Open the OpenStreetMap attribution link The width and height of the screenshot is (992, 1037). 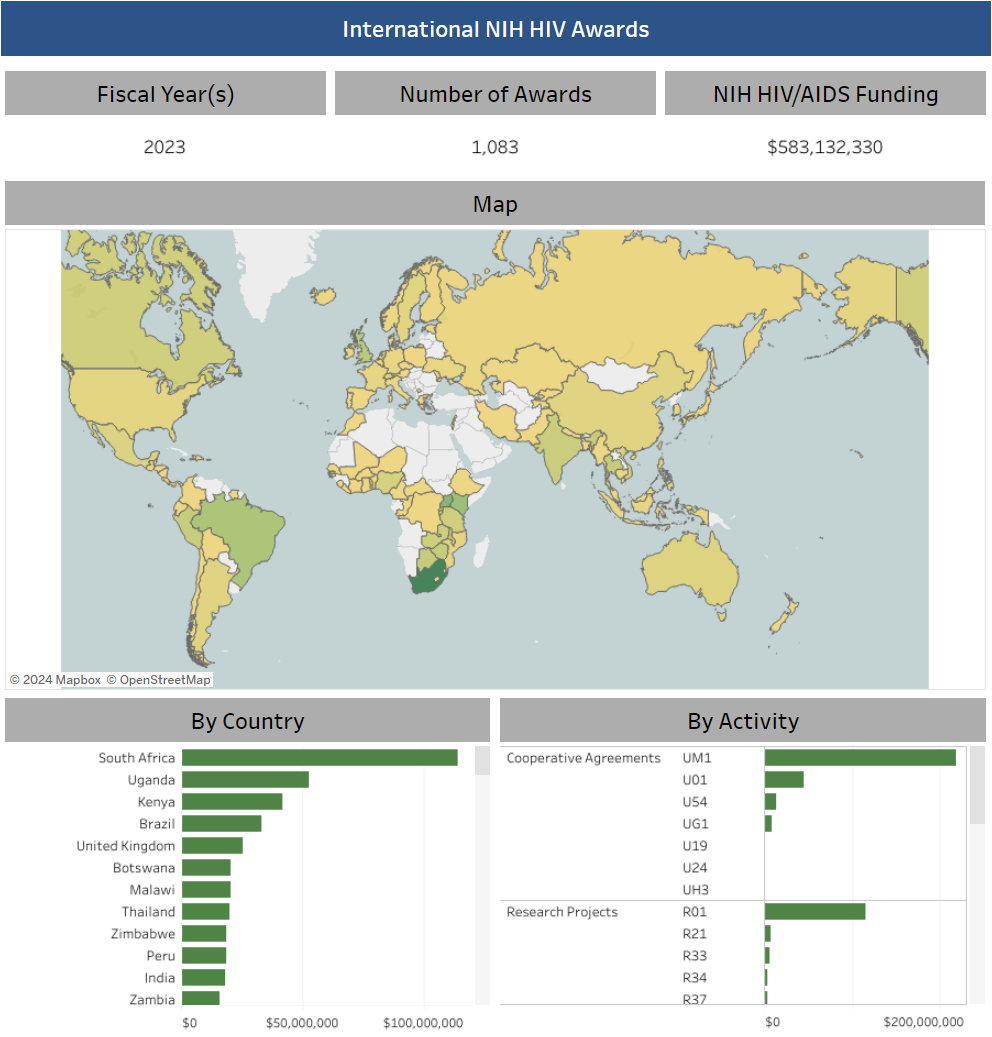click(159, 680)
